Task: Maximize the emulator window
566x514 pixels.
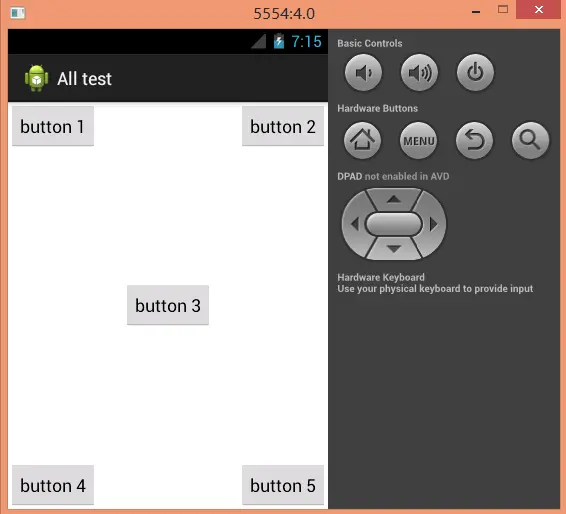Action: click(503, 10)
